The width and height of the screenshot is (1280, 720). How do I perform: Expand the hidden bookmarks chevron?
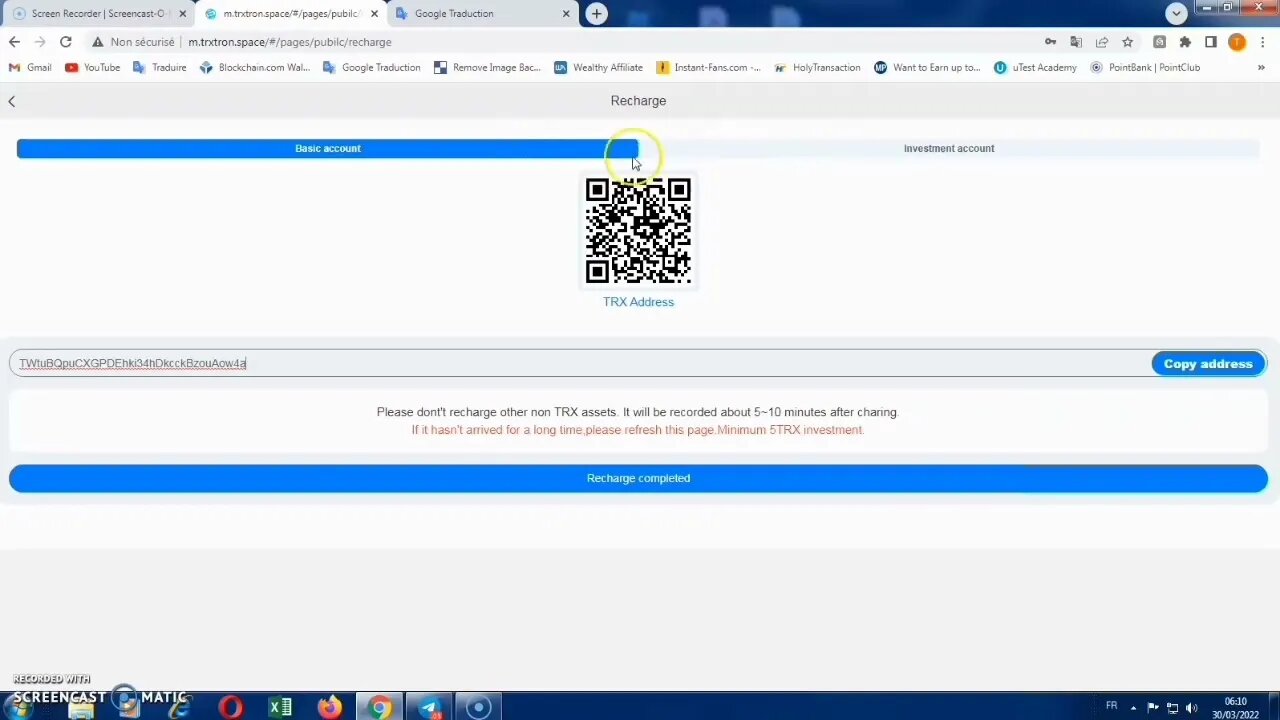coord(1261,68)
